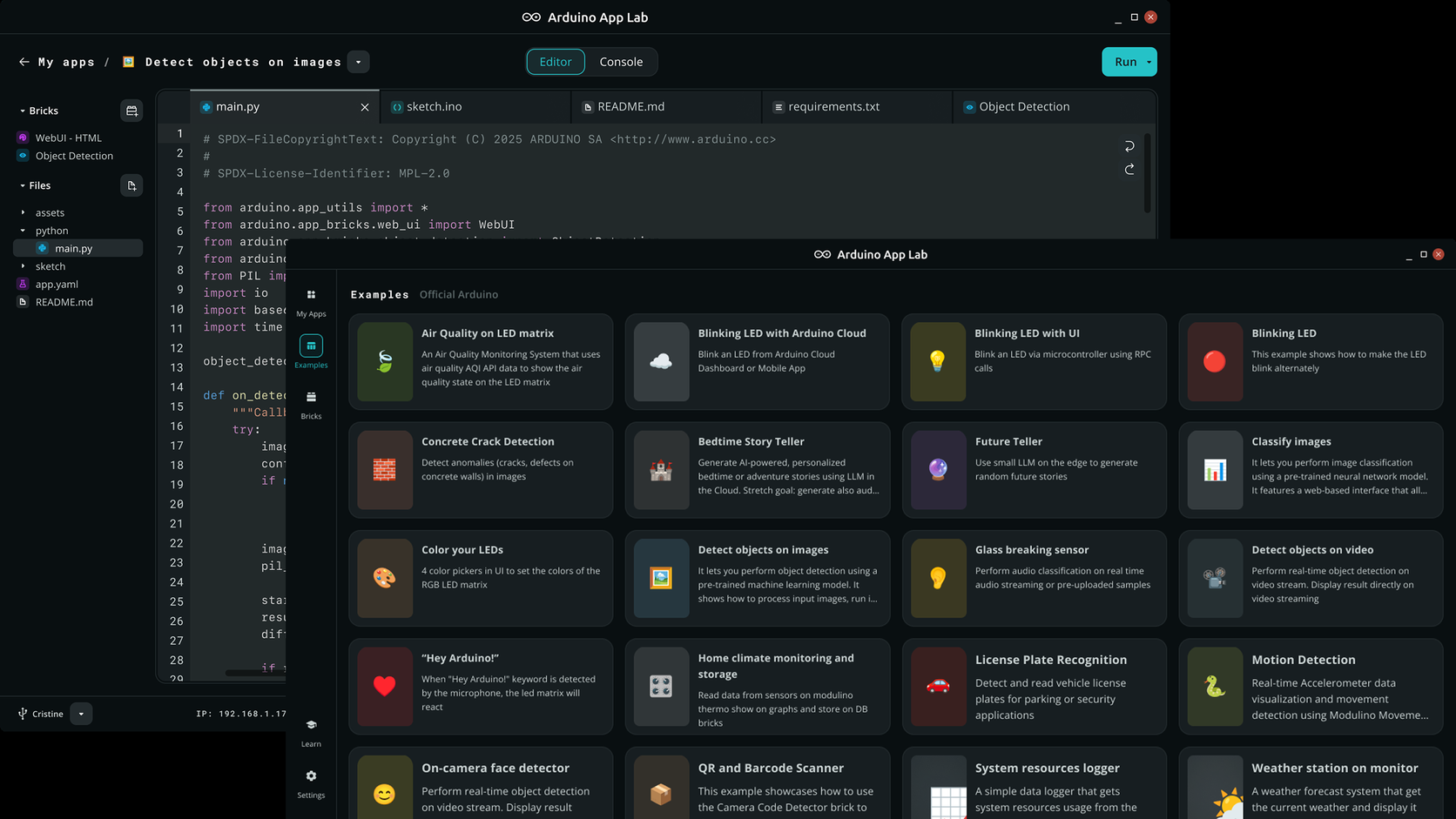
Task: Click the editor vertical scrollbar
Action: click(1147, 173)
